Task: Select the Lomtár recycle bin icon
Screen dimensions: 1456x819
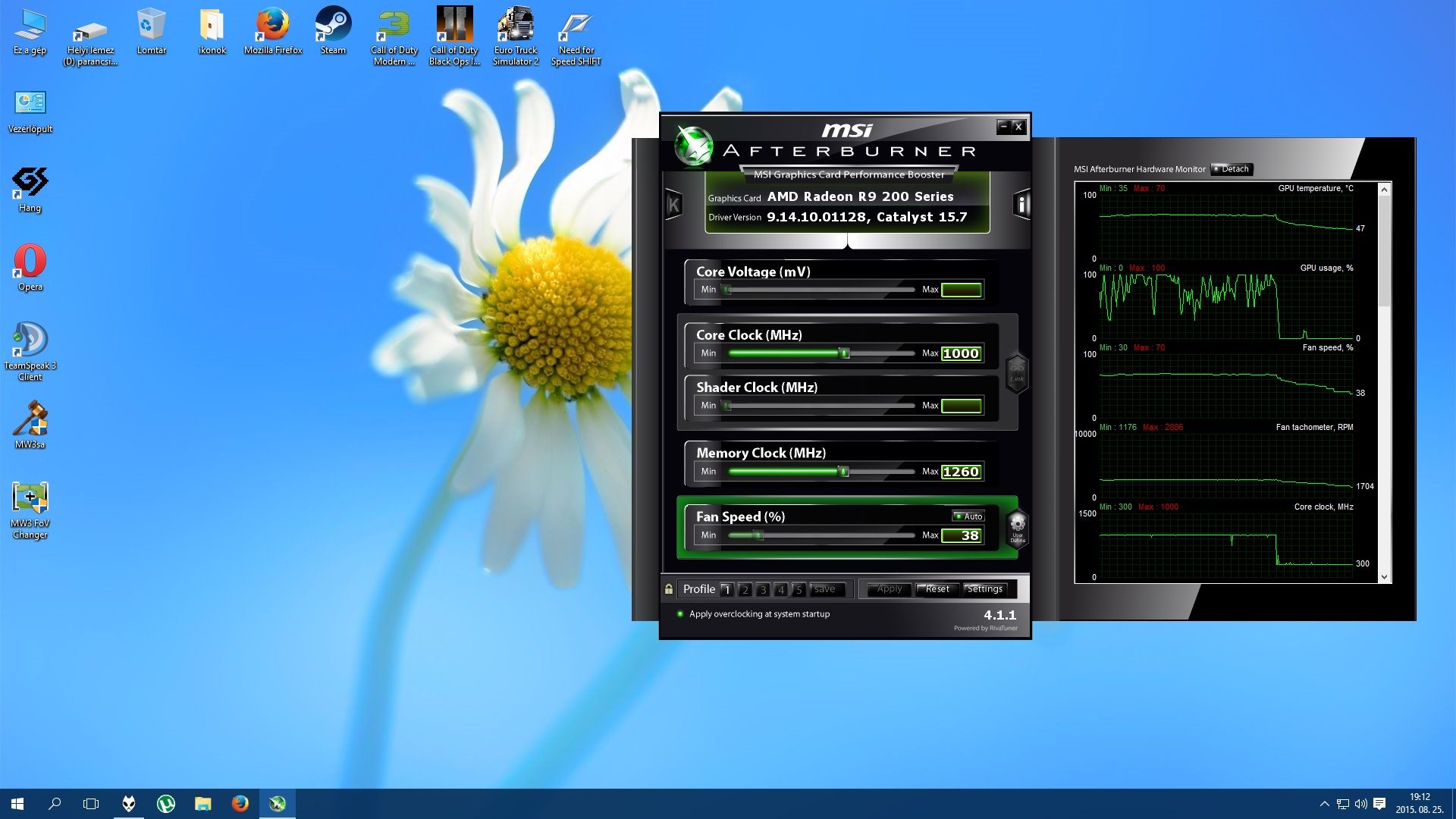Action: pyautogui.click(x=151, y=32)
